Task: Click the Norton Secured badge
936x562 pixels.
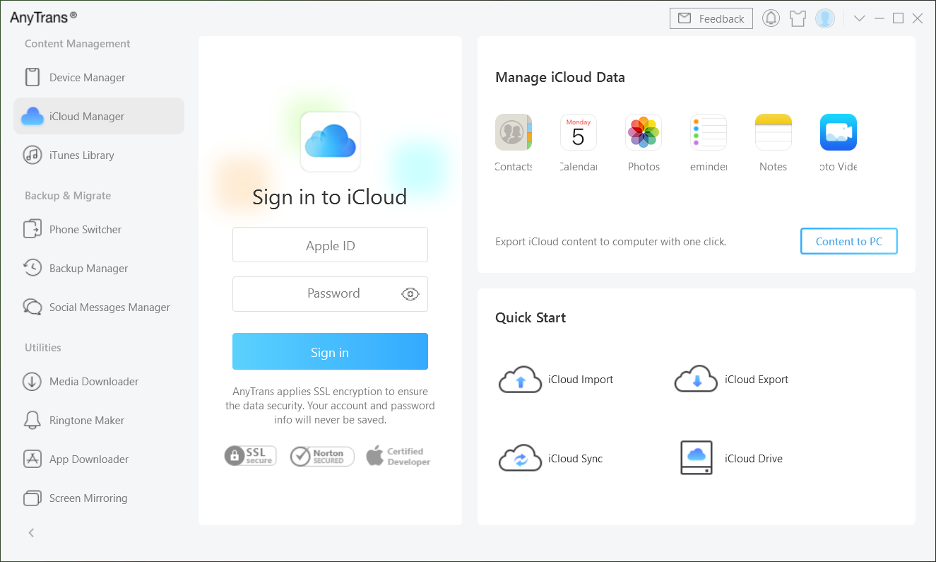Action: tap(322, 456)
